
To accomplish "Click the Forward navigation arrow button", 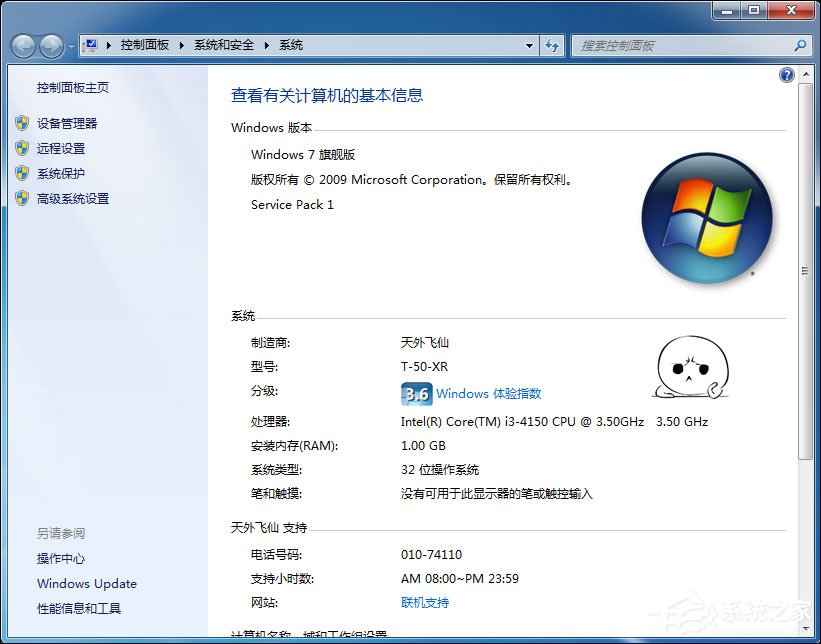I will coord(50,45).
